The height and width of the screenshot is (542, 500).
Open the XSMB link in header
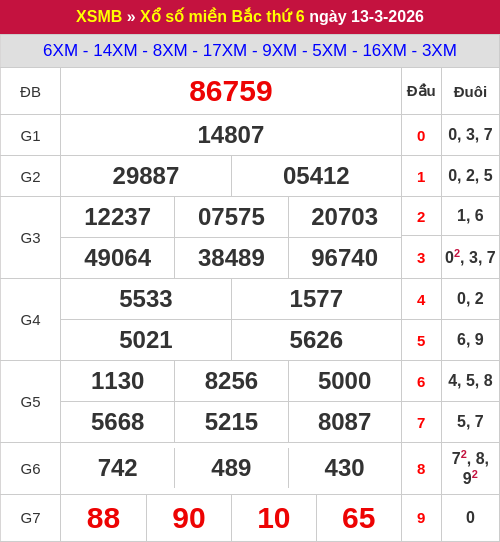(x=99, y=16)
